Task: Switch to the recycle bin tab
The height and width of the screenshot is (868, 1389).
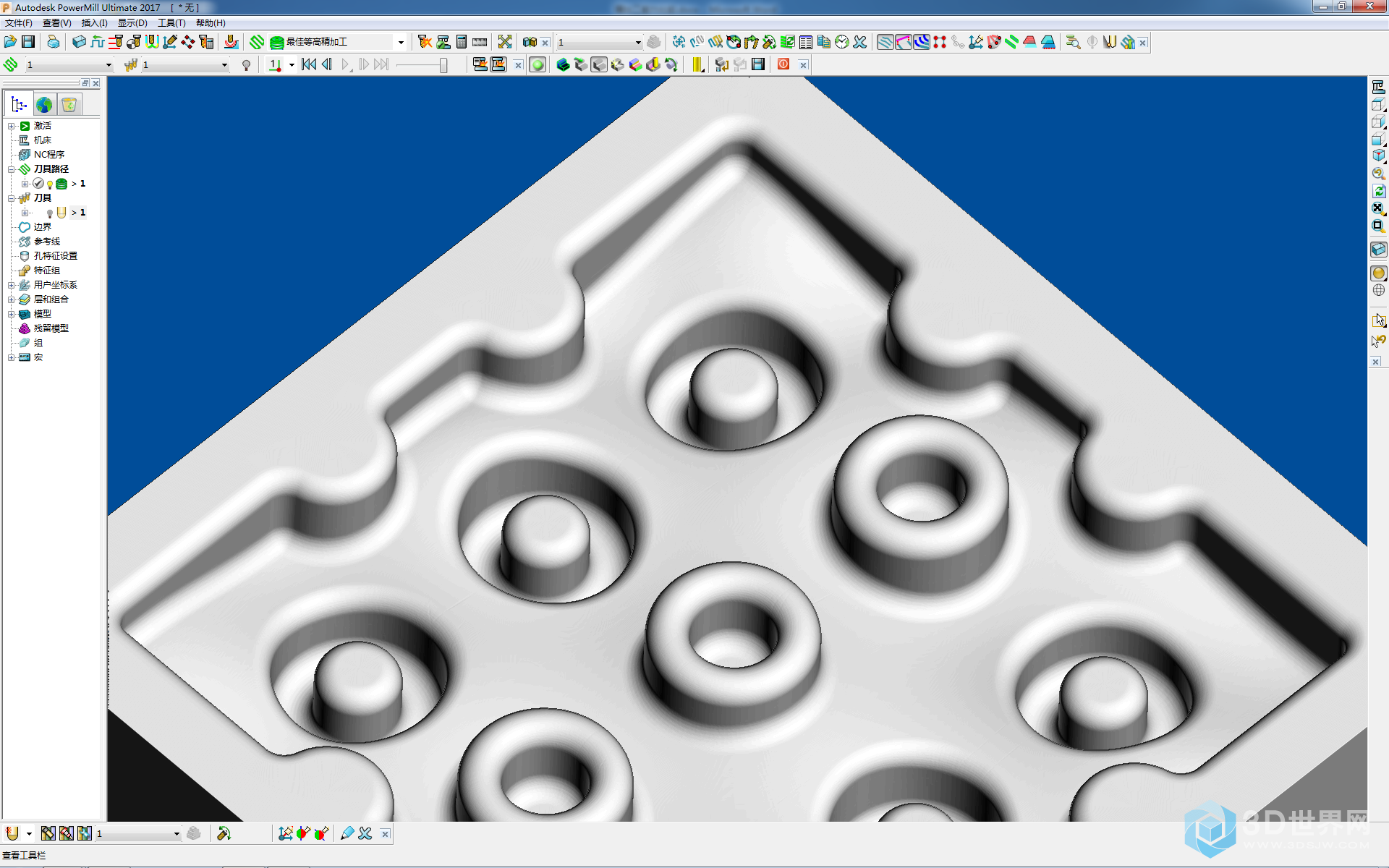Action: [69, 105]
